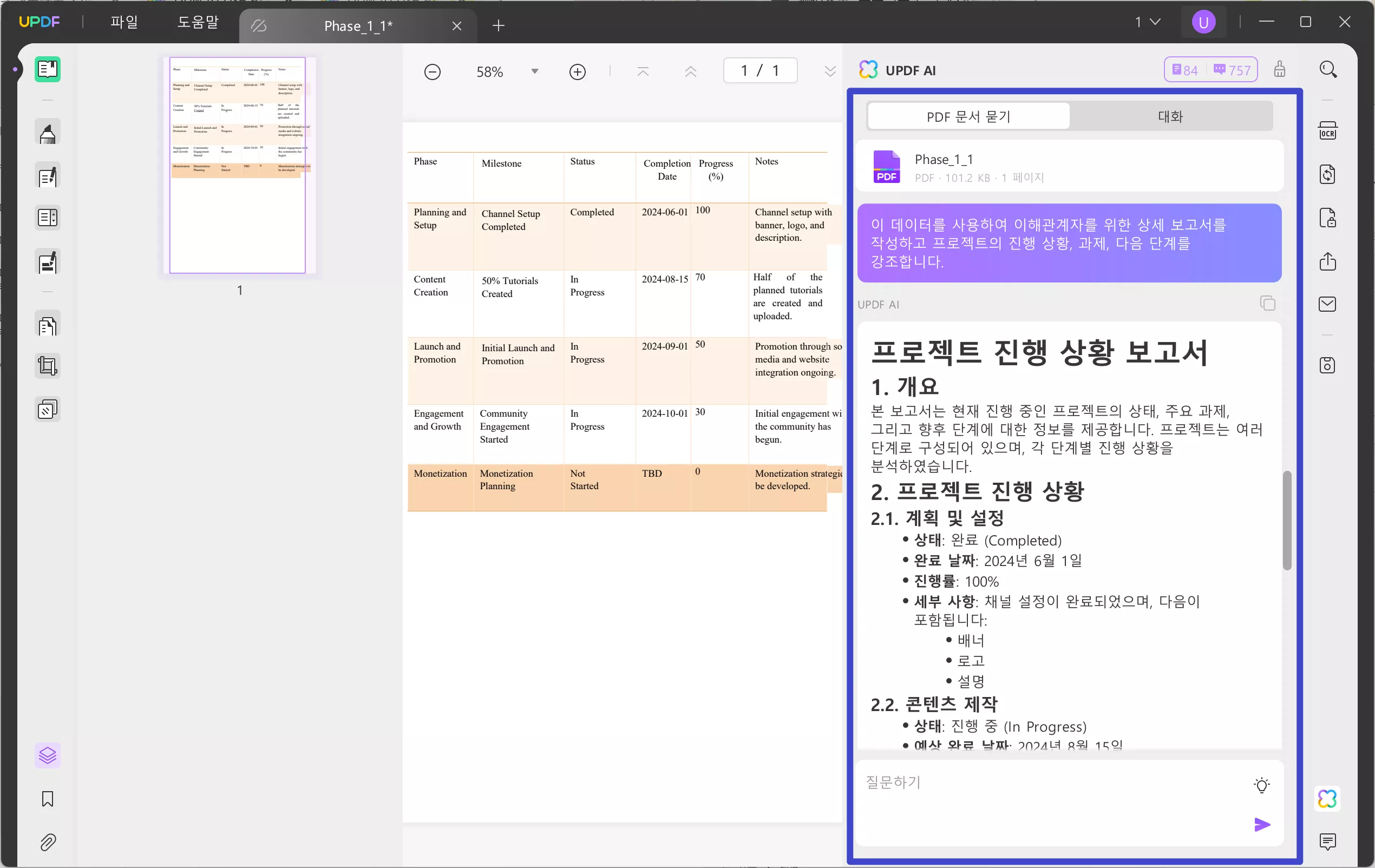Go to next page arrow
The image size is (1375, 868).
tap(830, 71)
